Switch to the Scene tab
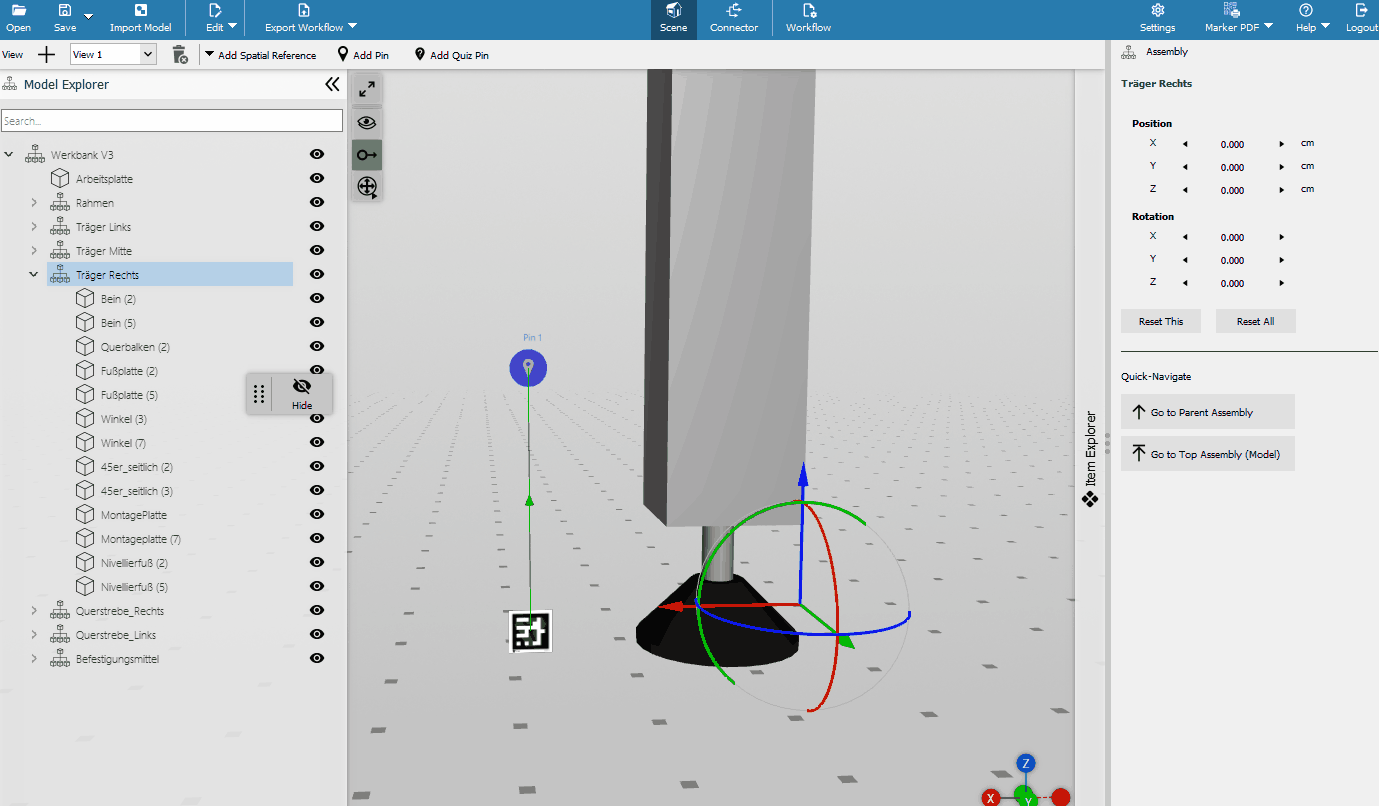The height and width of the screenshot is (806, 1379). [x=674, y=19]
